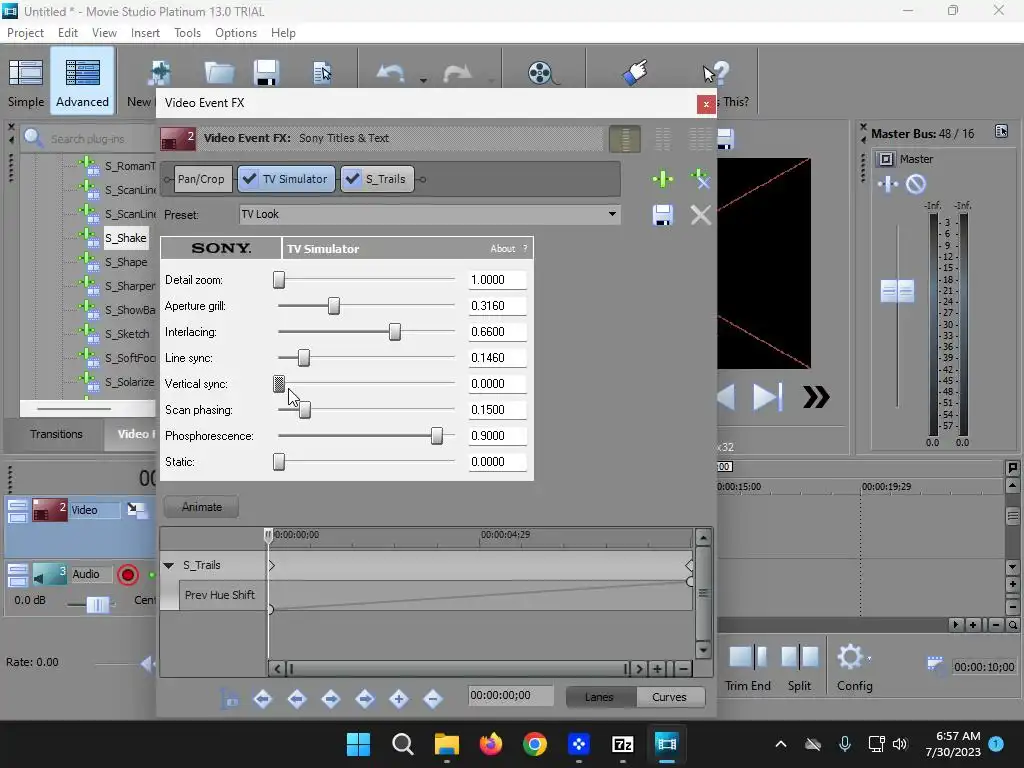This screenshot has height=768, width=1024.
Task: Click the Master bus mute icon
Action: point(916,184)
